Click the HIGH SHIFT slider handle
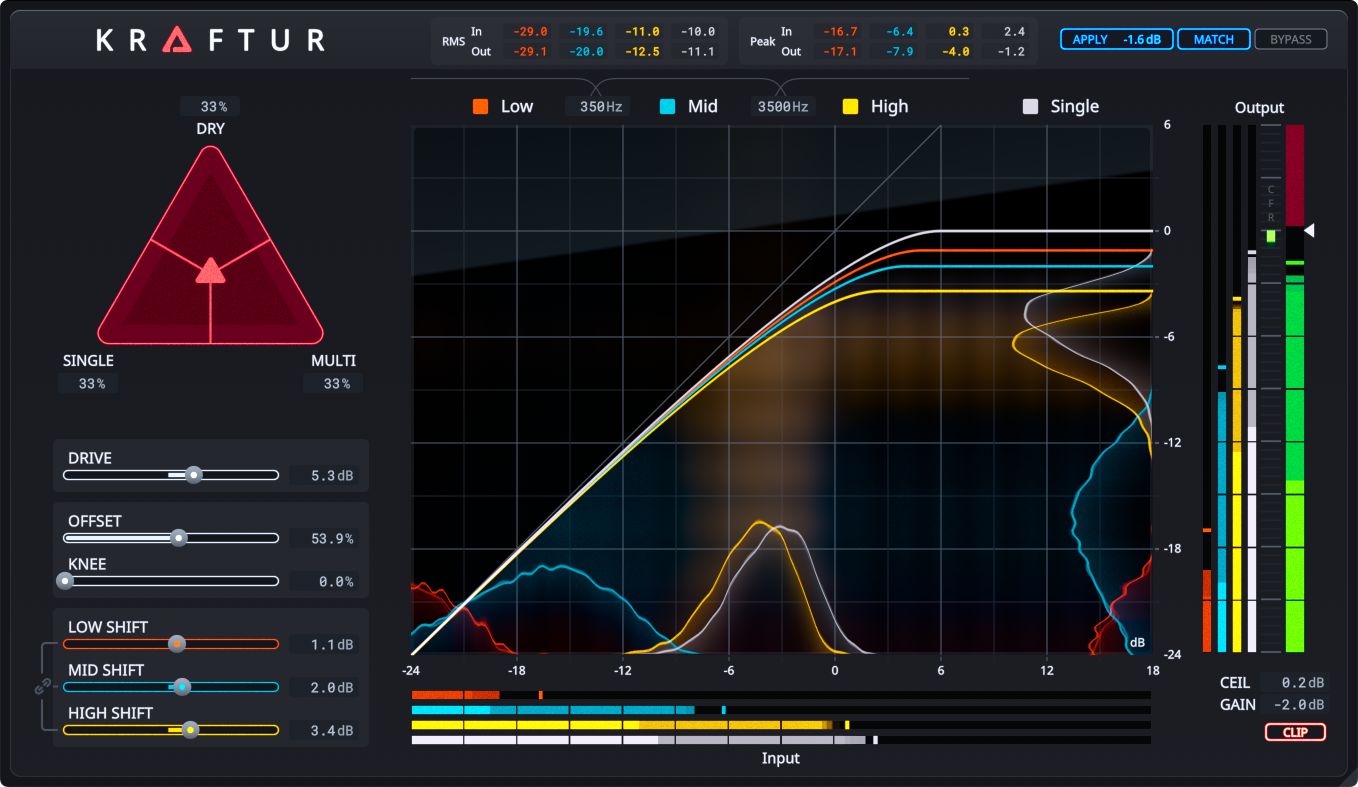The height and width of the screenshot is (787, 1358). pos(190,730)
